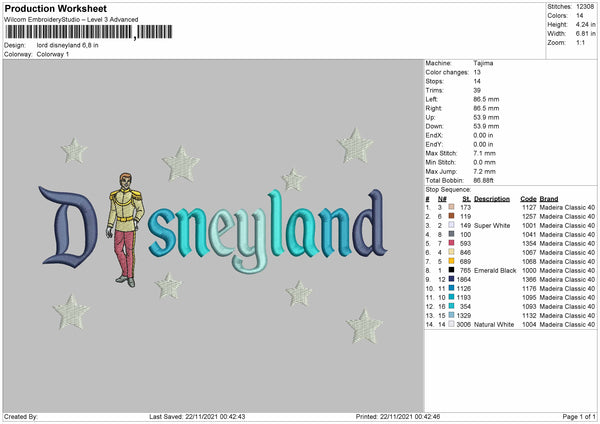Click thread code 1354 in row 5
Screen dimensions: 600x424
pos(529,243)
